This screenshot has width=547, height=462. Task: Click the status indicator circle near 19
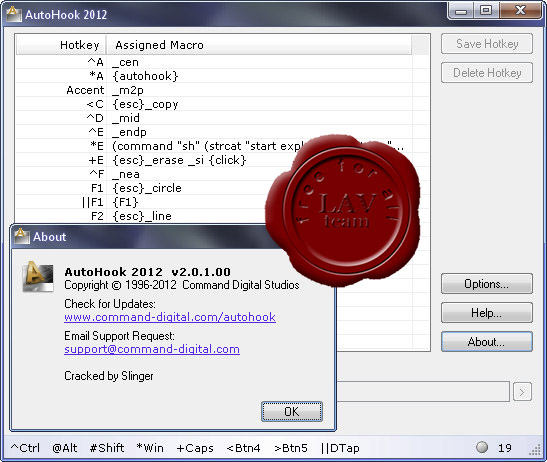482,447
